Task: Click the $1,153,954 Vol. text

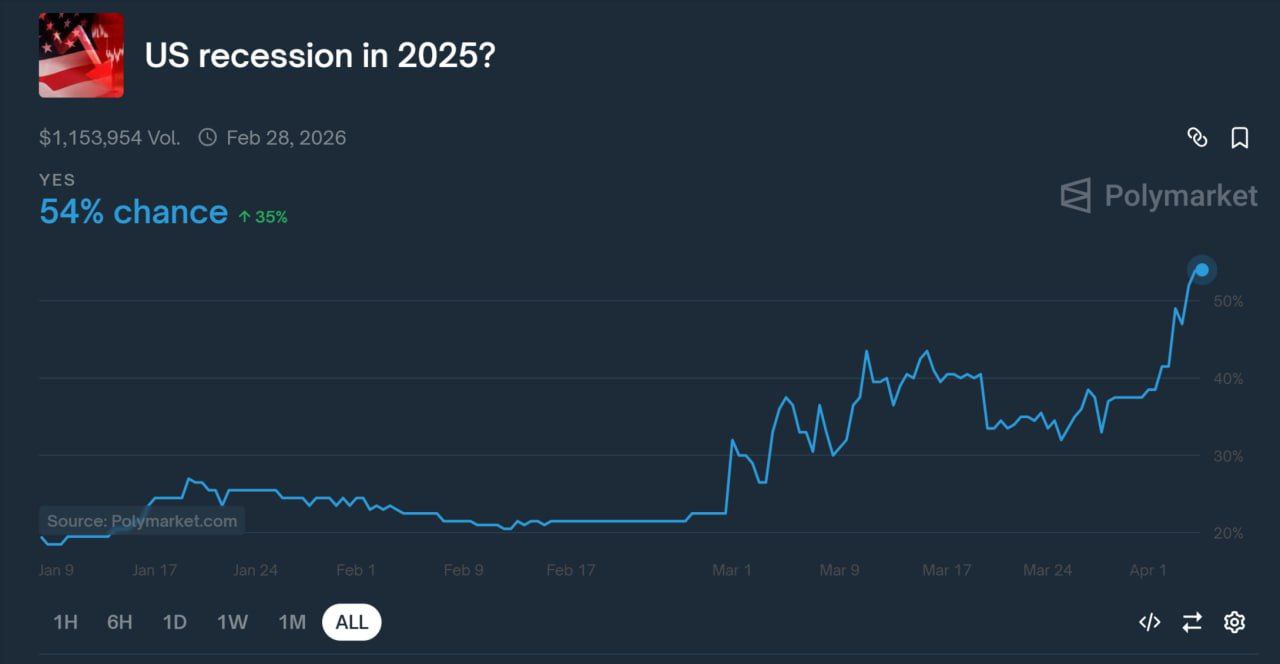Action: (110, 138)
